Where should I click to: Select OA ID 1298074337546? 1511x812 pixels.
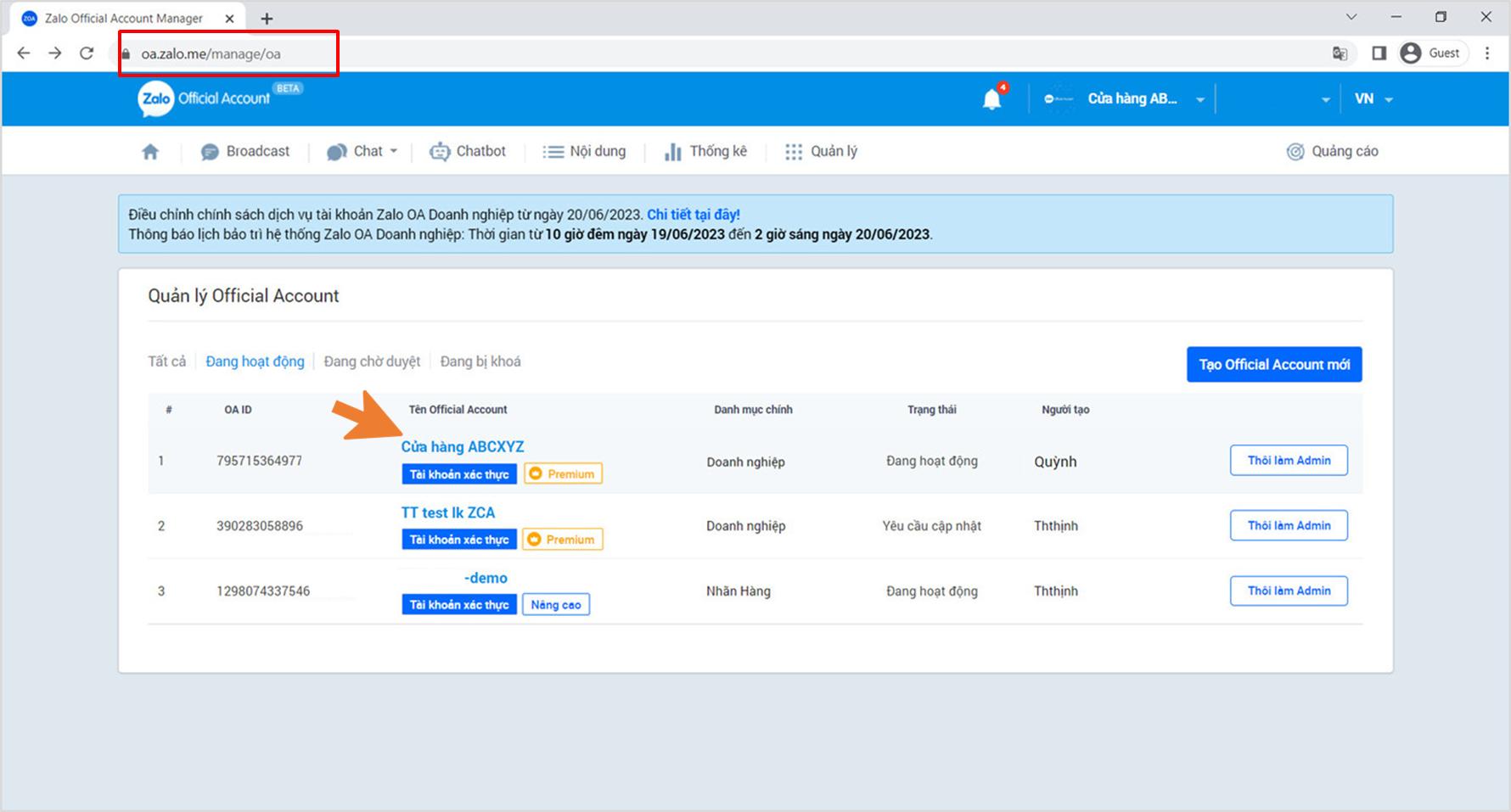pos(263,591)
